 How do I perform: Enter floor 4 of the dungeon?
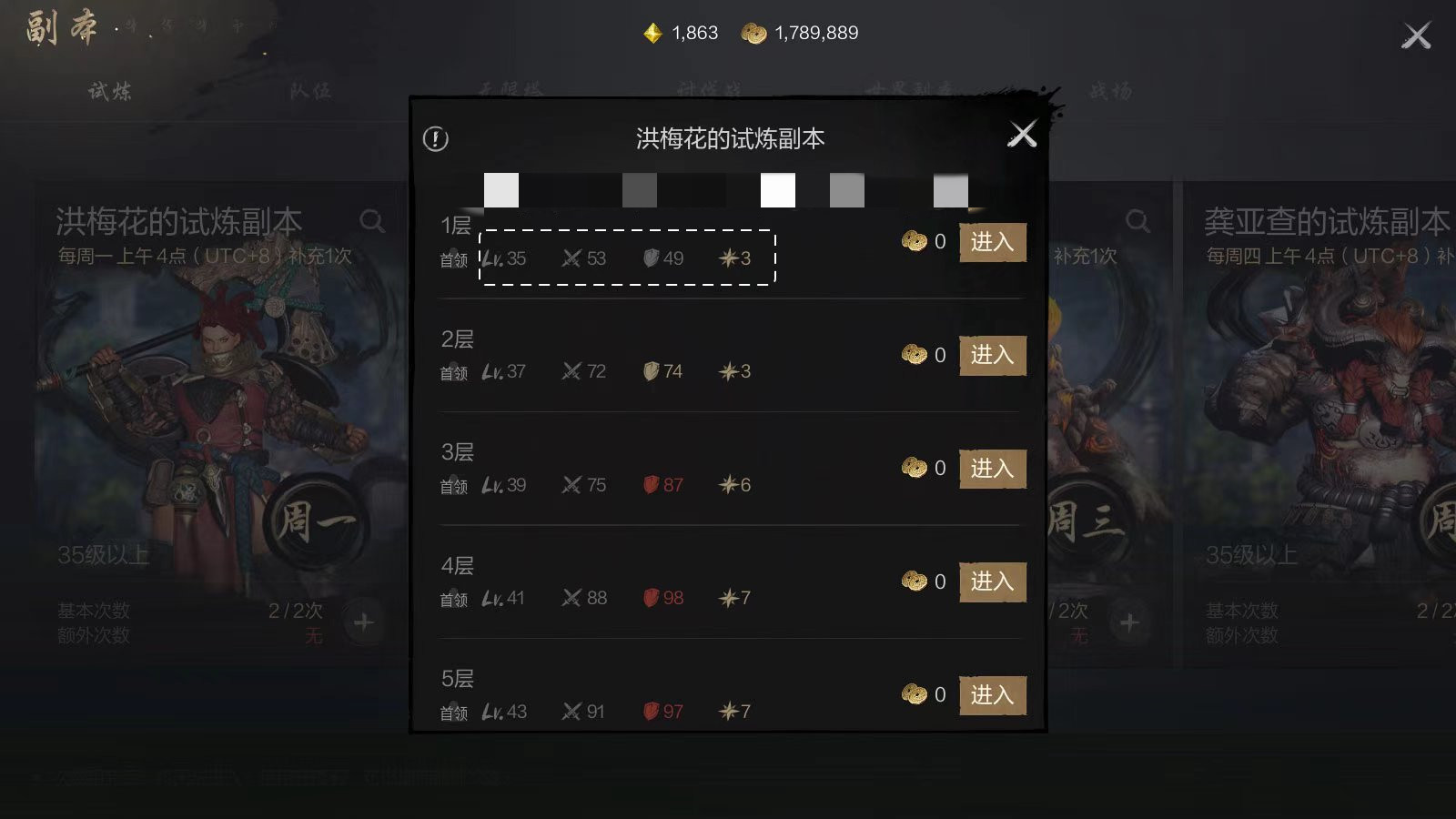click(x=993, y=581)
